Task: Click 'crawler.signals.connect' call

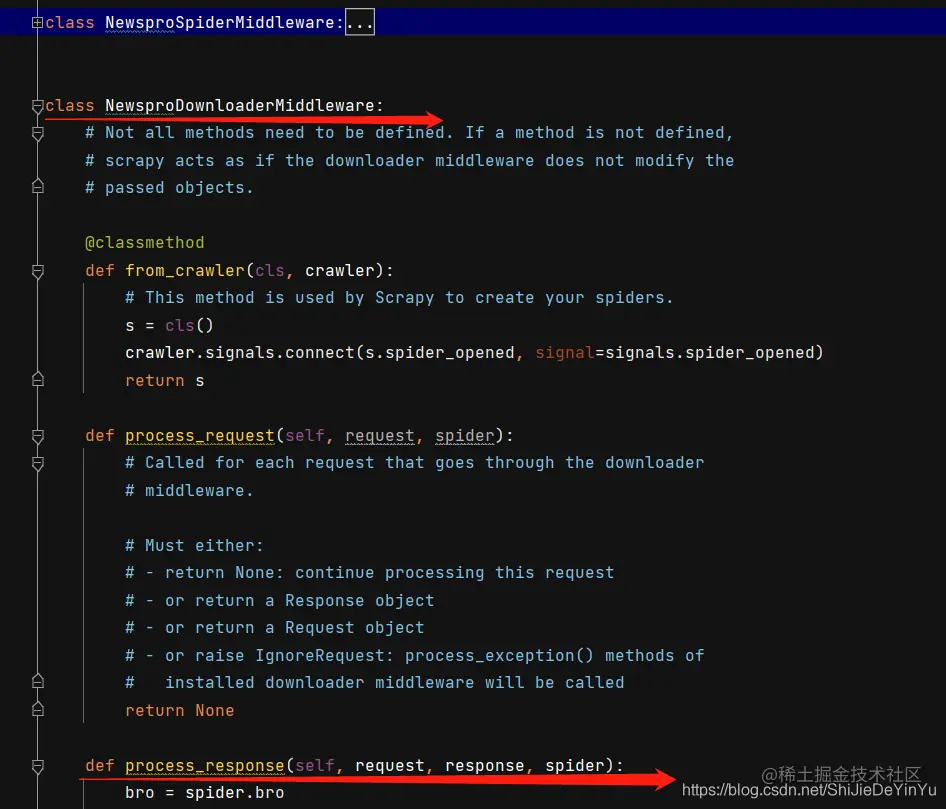Action: 240,353
